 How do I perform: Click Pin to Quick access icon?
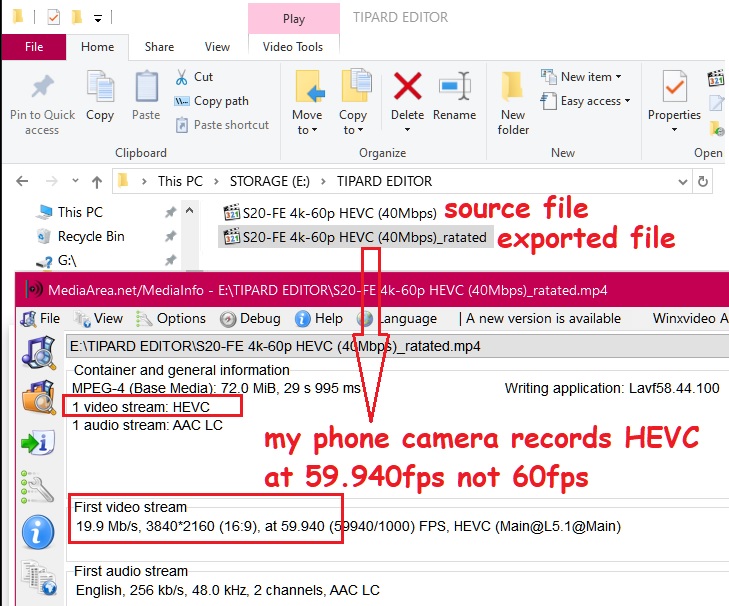pyautogui.click(x=42, y=87)
